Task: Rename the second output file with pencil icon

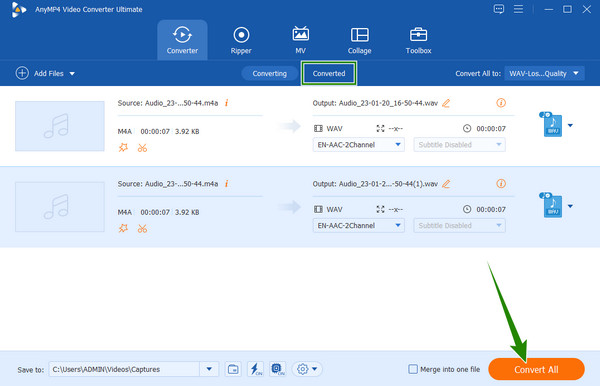Action: click(446, 184)
